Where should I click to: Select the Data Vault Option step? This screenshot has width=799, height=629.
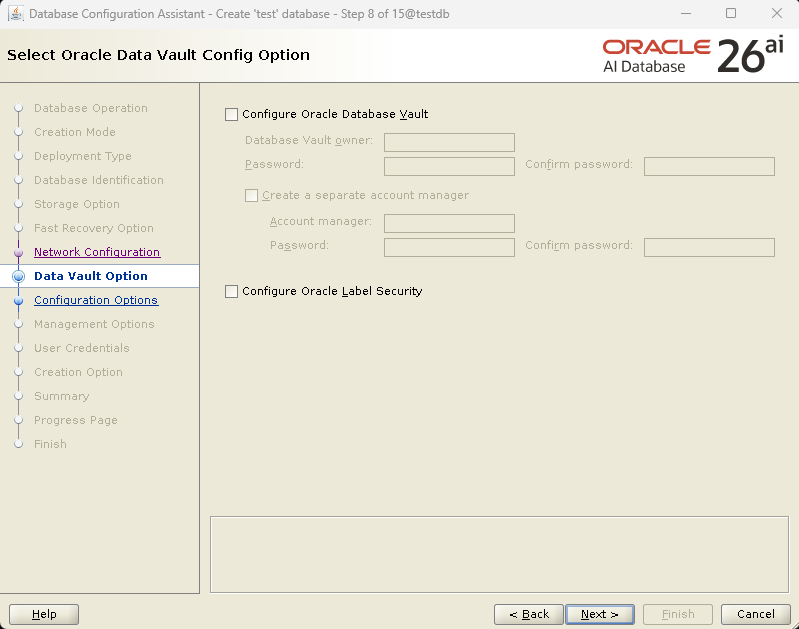(x=91, y=276)
